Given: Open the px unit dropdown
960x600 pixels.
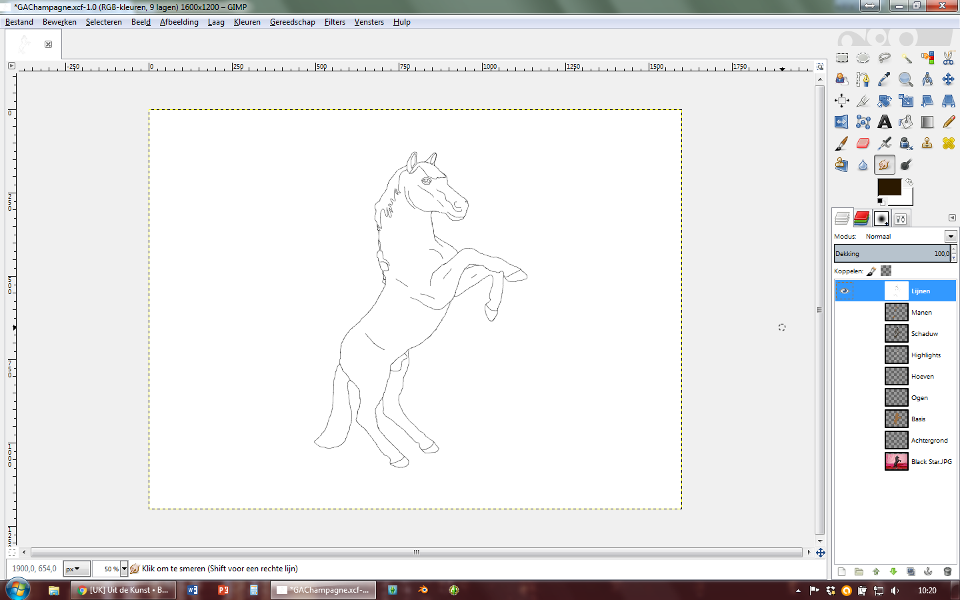Looking at the screenshot, I should [78, 568].
